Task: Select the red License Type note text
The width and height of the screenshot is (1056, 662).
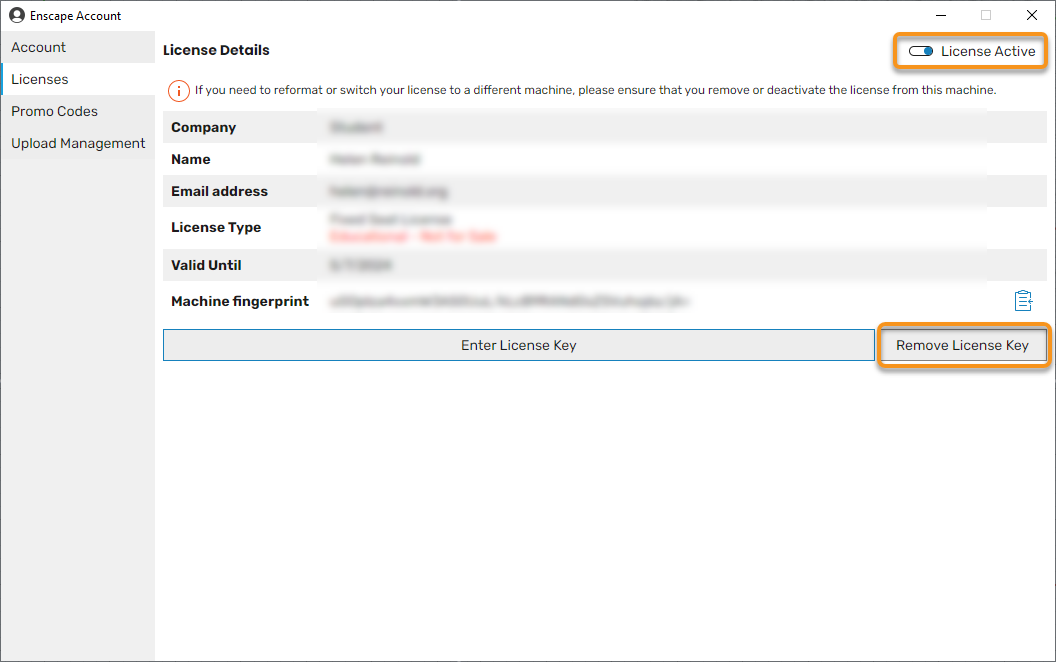Action: (413, 237)
